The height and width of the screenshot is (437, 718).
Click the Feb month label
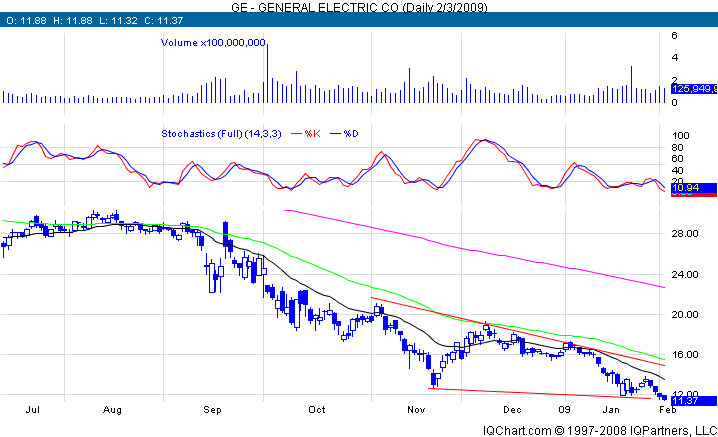click(668, 410)
